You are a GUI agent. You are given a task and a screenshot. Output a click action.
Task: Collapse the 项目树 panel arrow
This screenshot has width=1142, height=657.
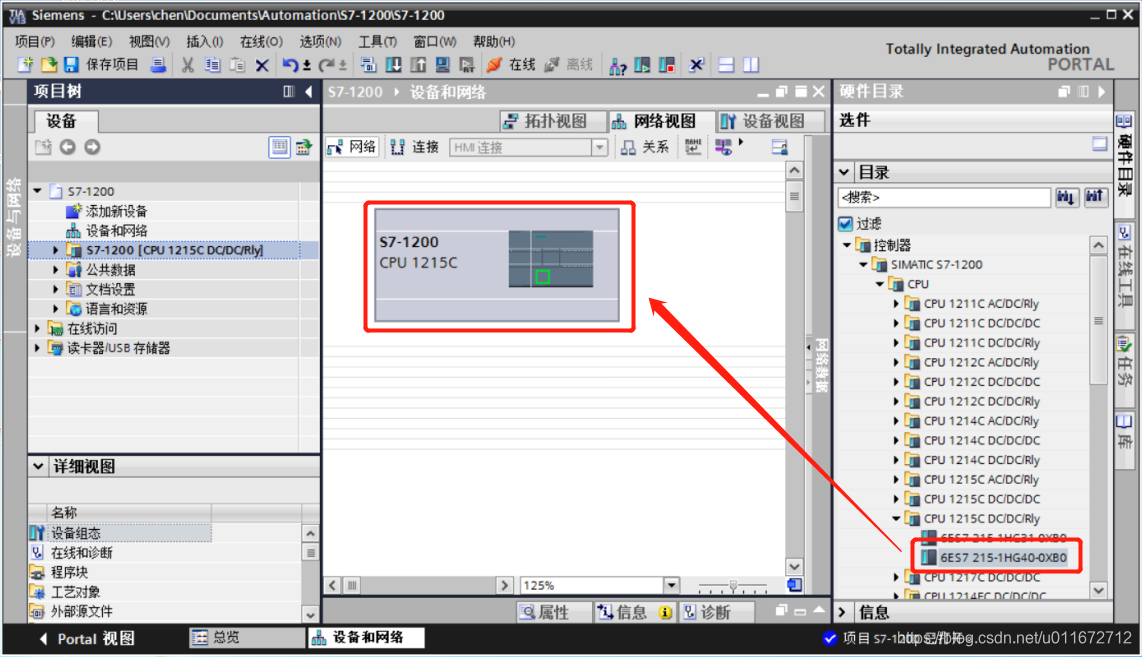309,91
